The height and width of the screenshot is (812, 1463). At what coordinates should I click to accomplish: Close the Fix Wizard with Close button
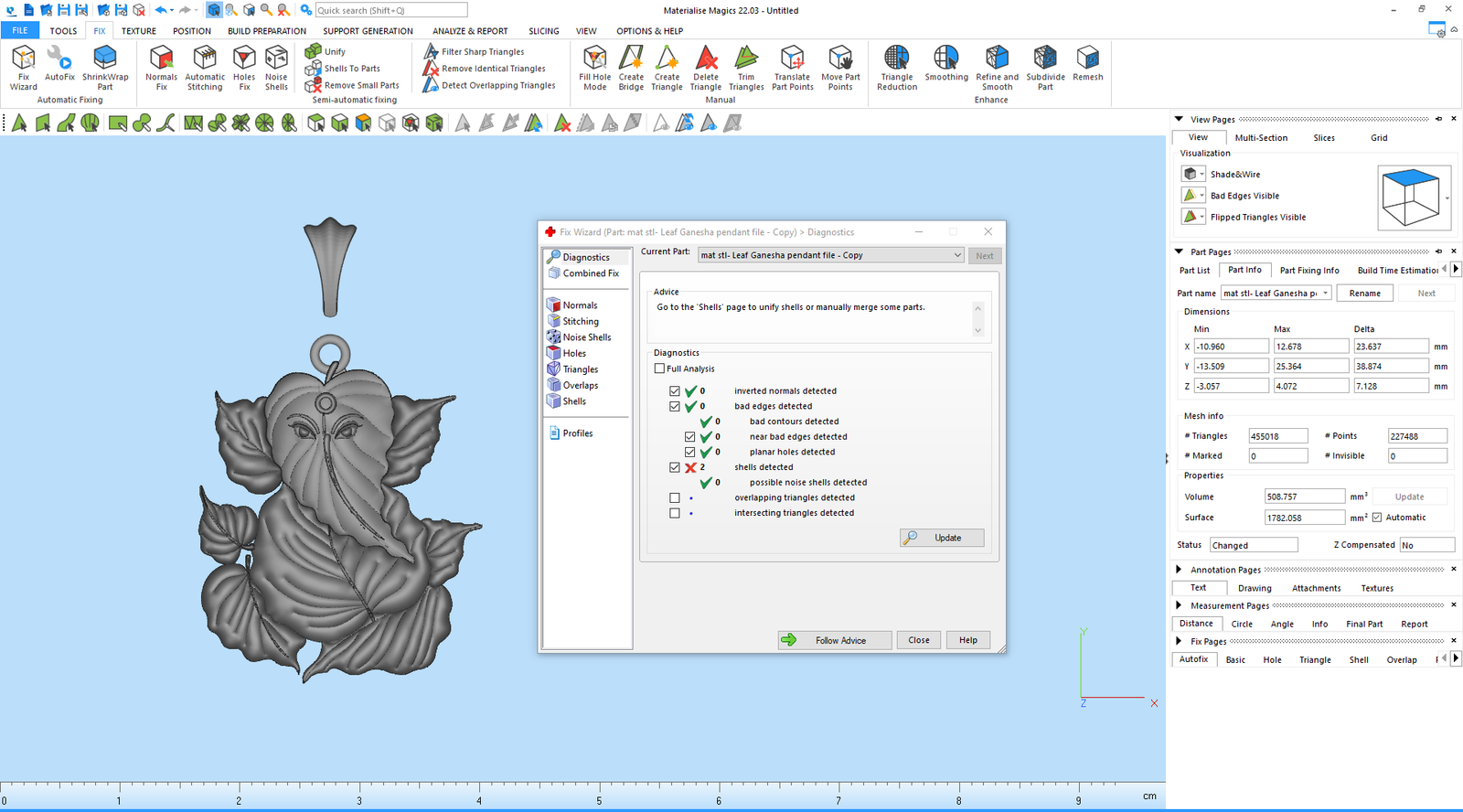tap(919, 640)
